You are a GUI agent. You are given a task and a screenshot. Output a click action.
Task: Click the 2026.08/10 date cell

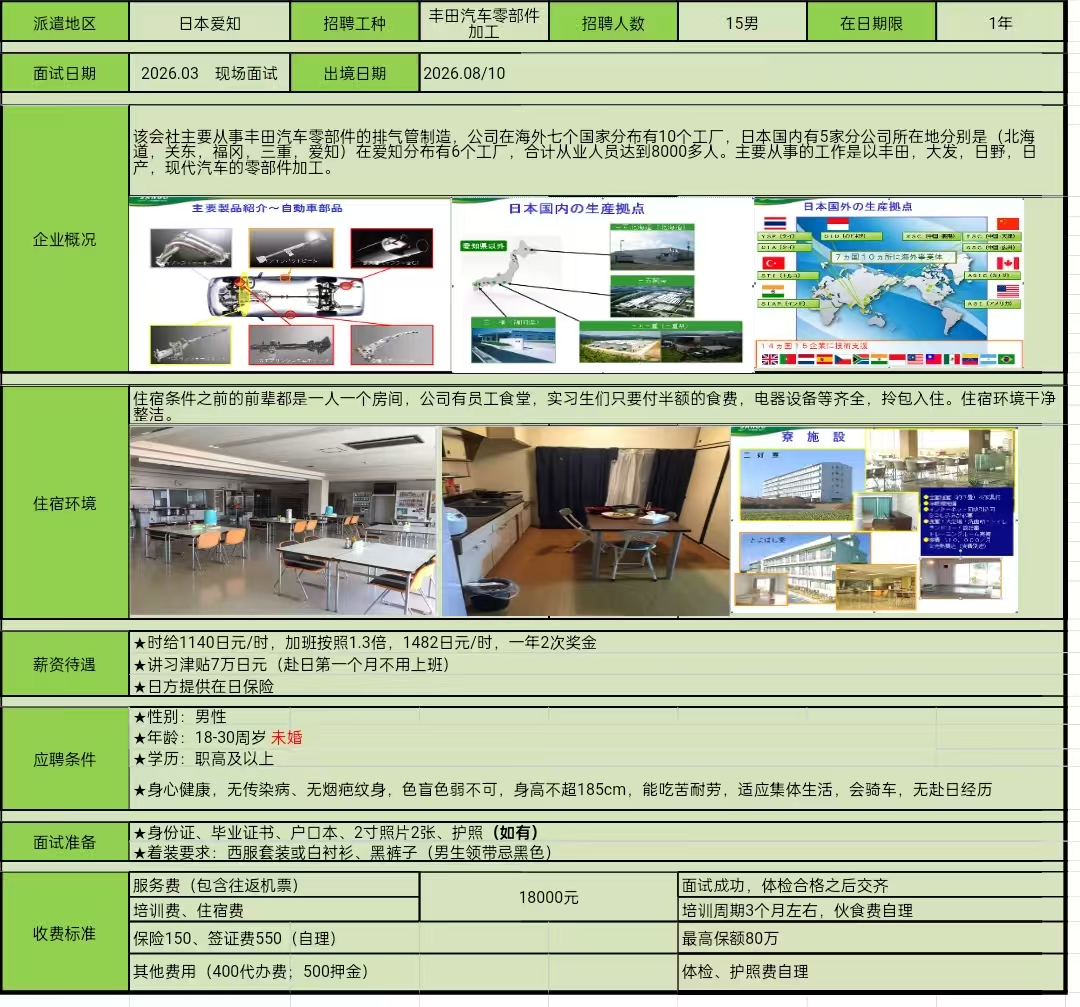pyautogui.click(x=742, y=73)
